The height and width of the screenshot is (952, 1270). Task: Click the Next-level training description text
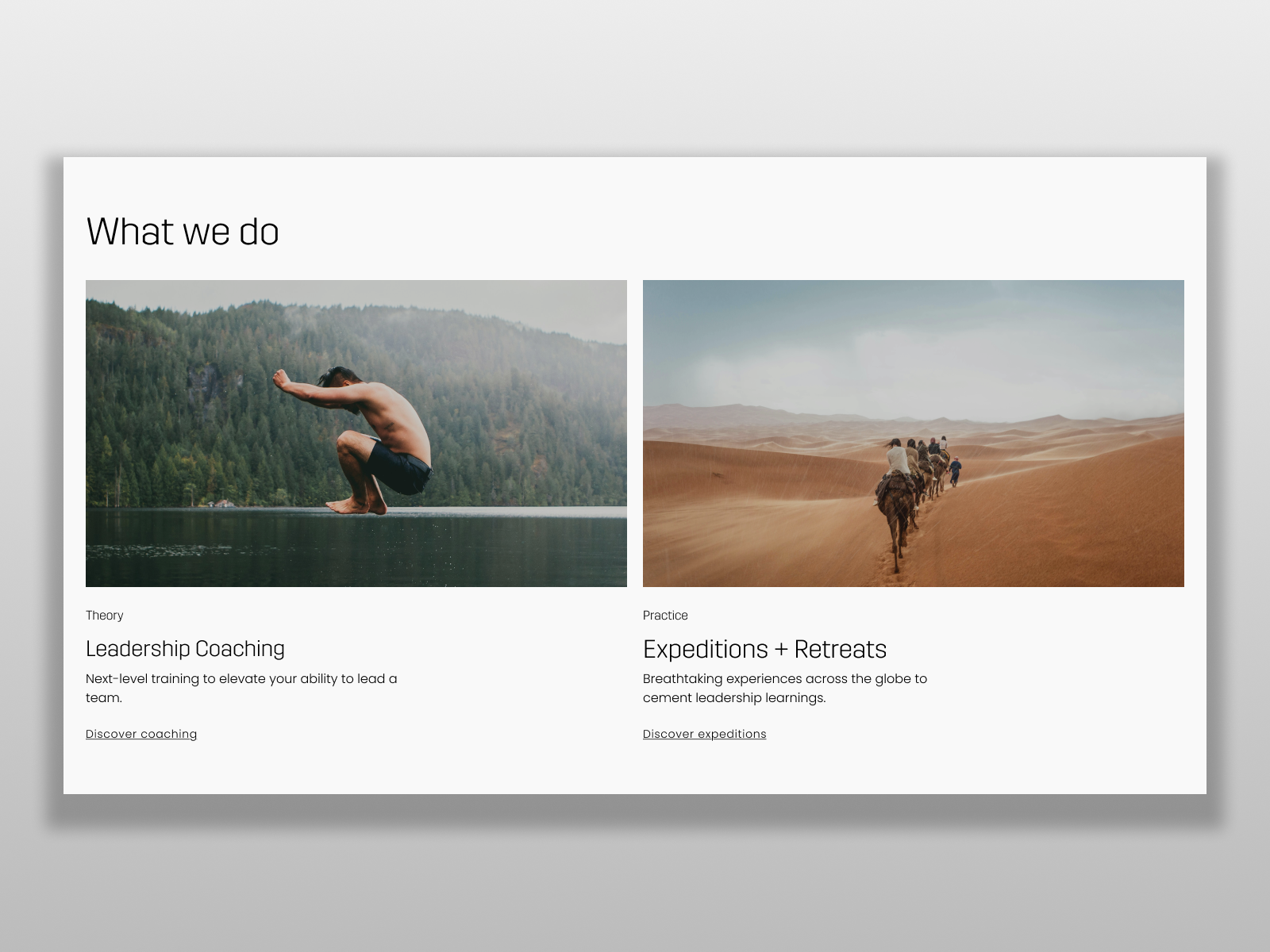click(241, 689)
